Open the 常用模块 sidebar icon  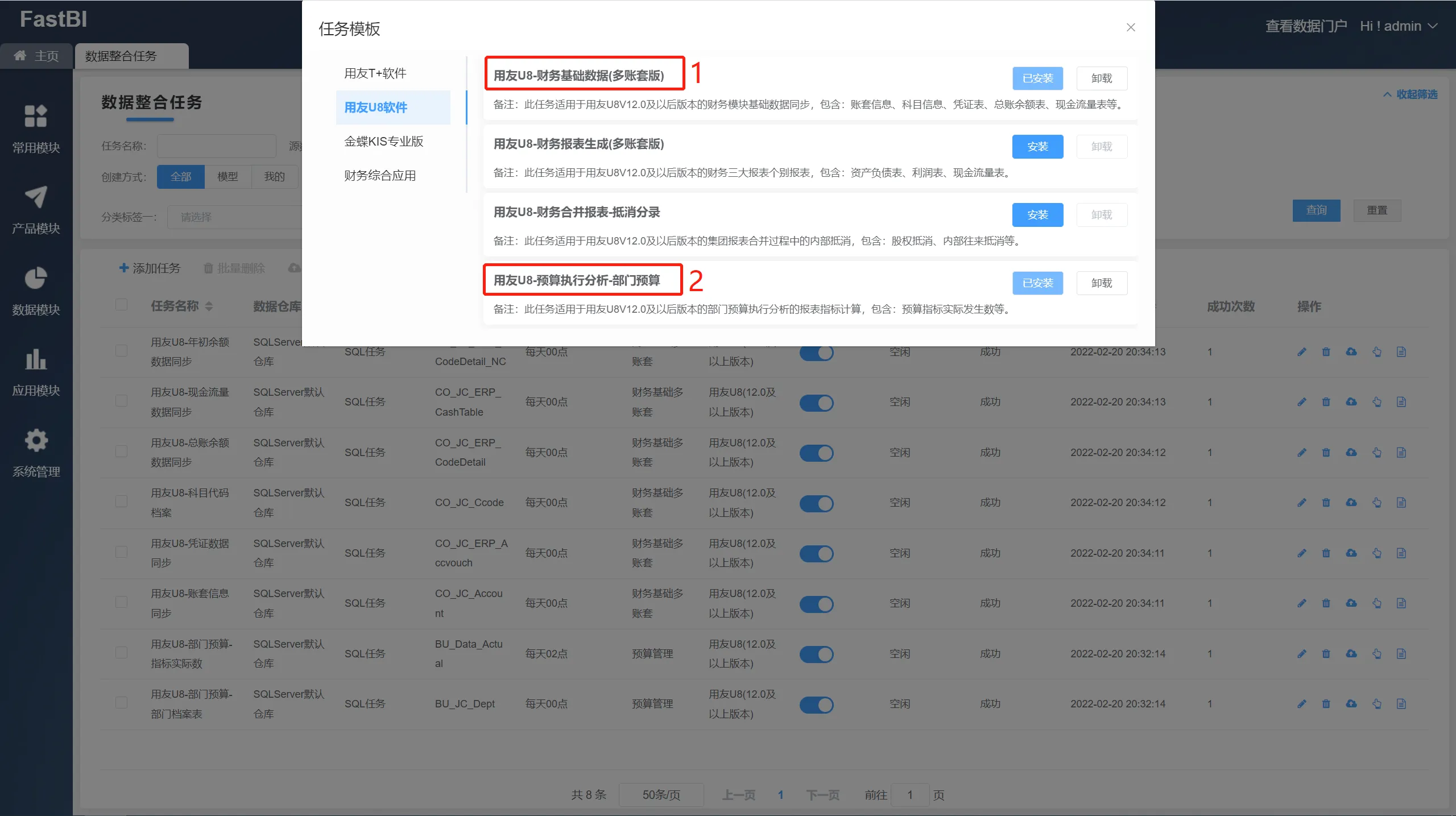click(x=36, y=116)
